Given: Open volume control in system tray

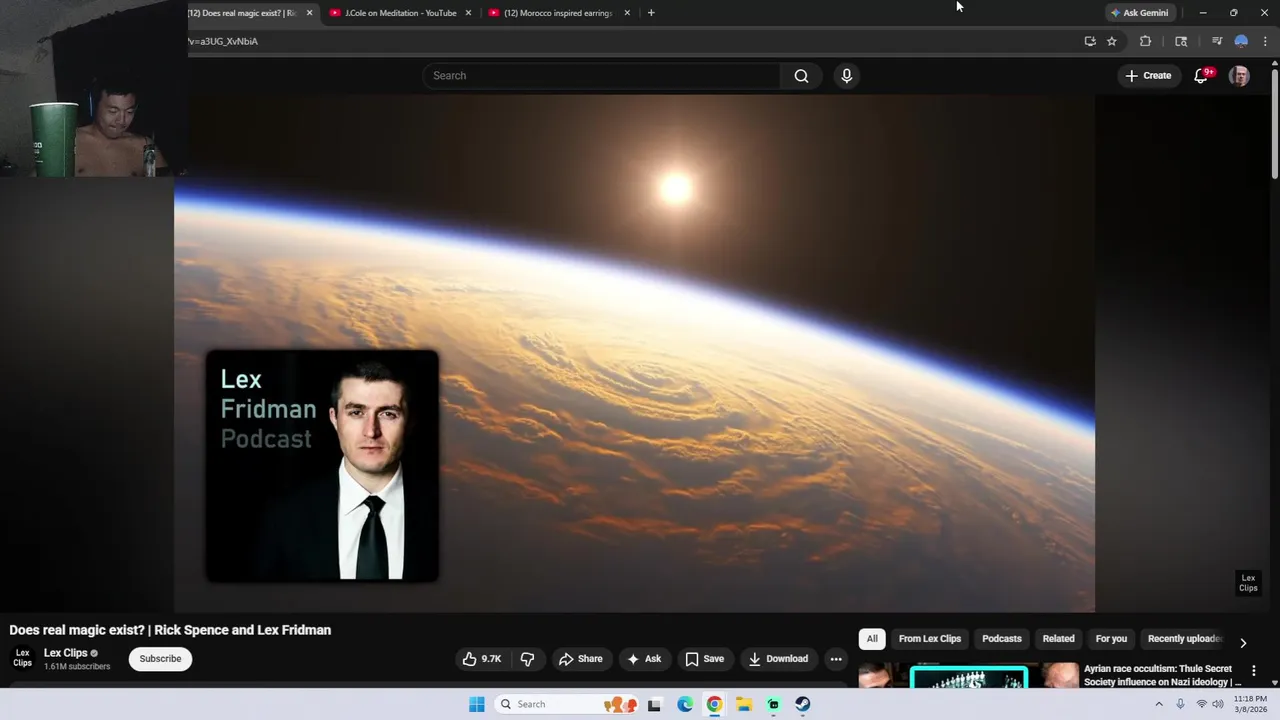Looking at the screenshot, I should click(x=1217, y=704).
